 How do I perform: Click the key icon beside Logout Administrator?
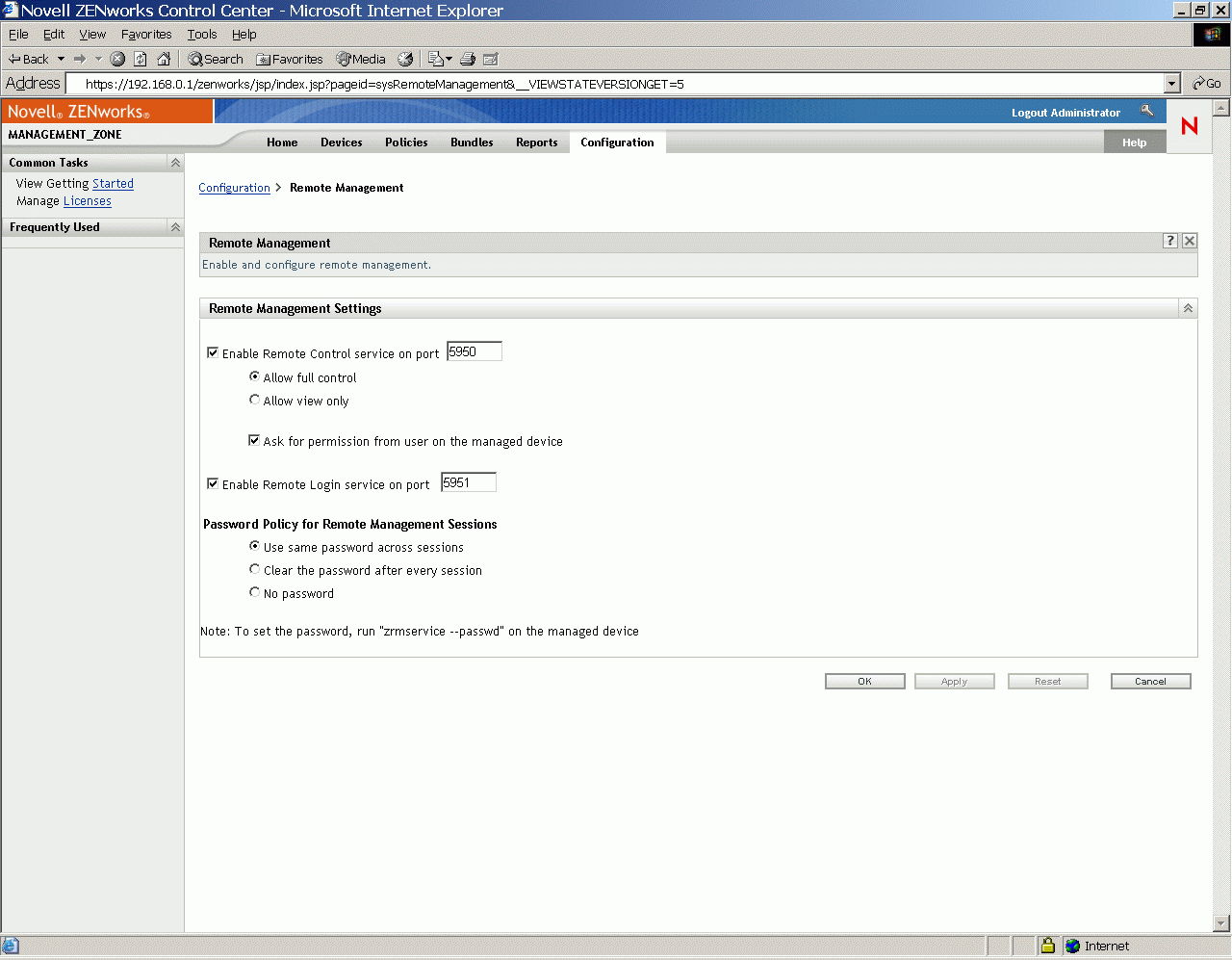(x=1147, y=112)
